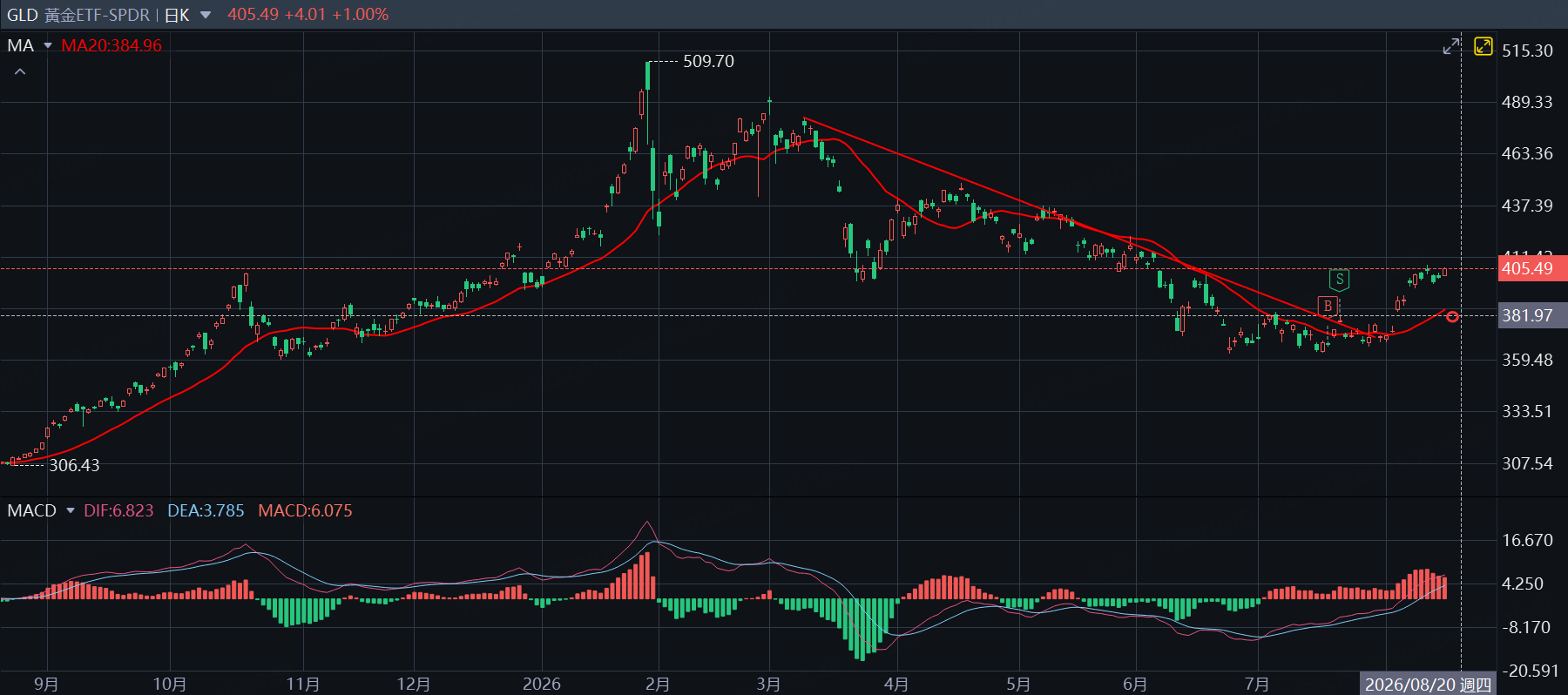Click the 333.51 price axis label
Screen dimensions: 1568x695
tap(1527, 411)
